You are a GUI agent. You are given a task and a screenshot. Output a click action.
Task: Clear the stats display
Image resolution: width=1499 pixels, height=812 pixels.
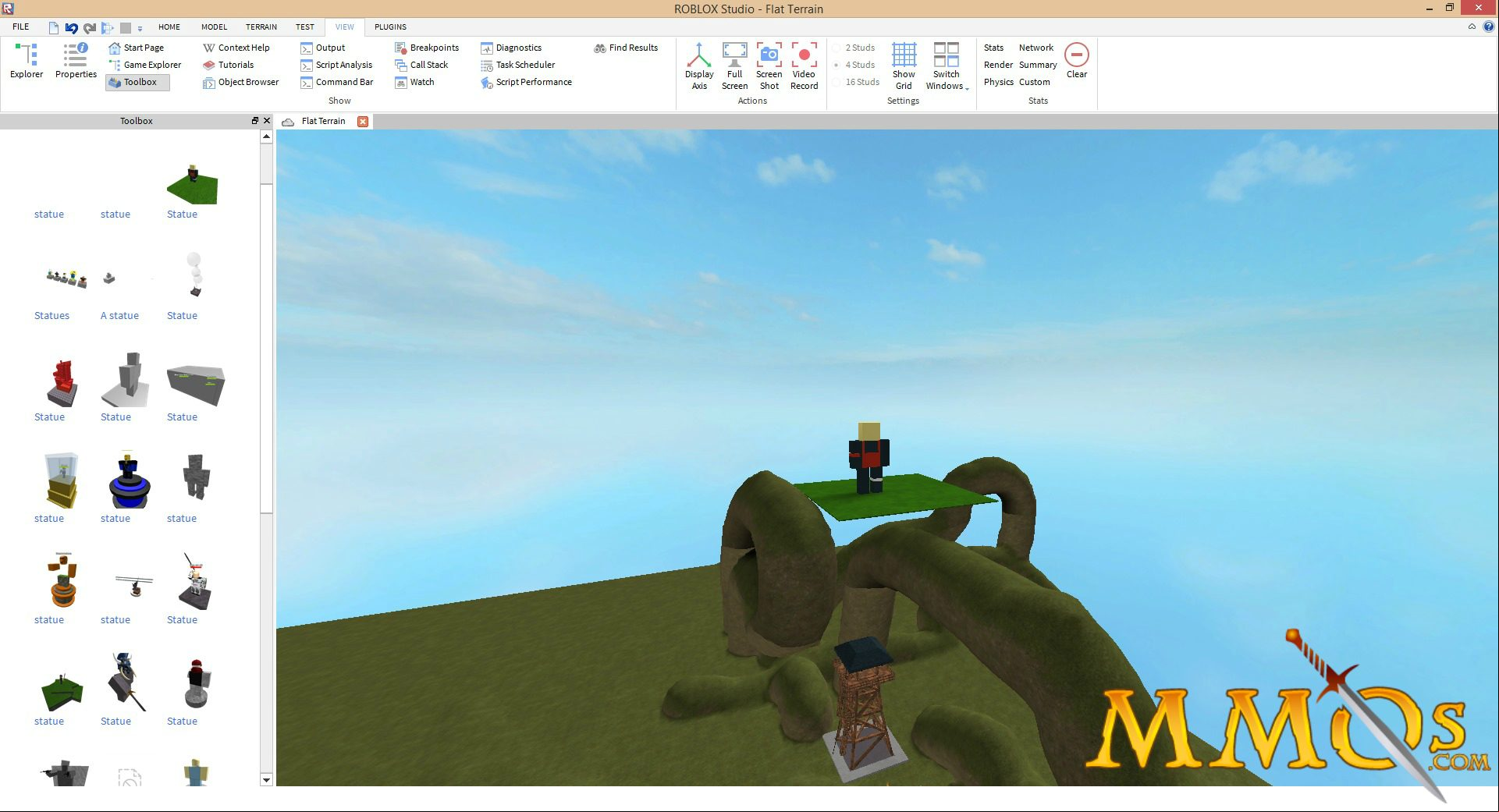click(1077, 60)
